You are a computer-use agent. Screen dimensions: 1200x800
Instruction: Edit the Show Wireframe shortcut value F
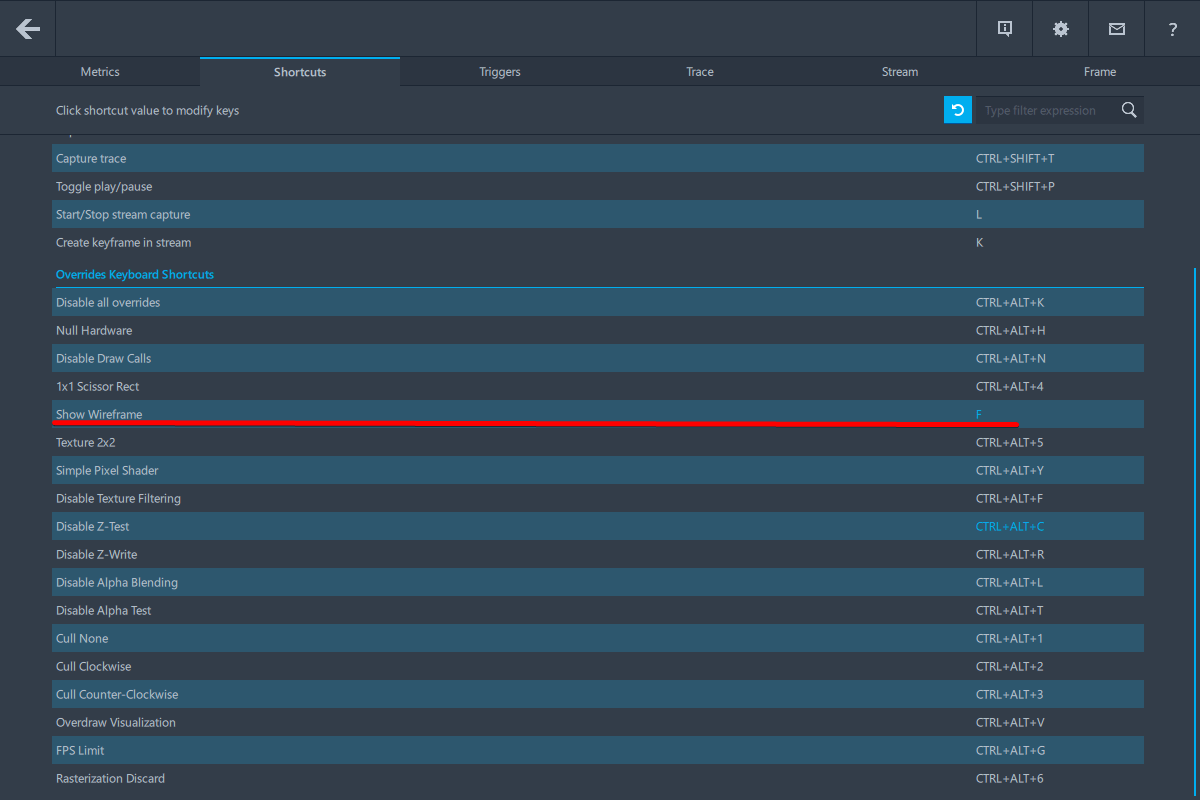coord(979,414)
